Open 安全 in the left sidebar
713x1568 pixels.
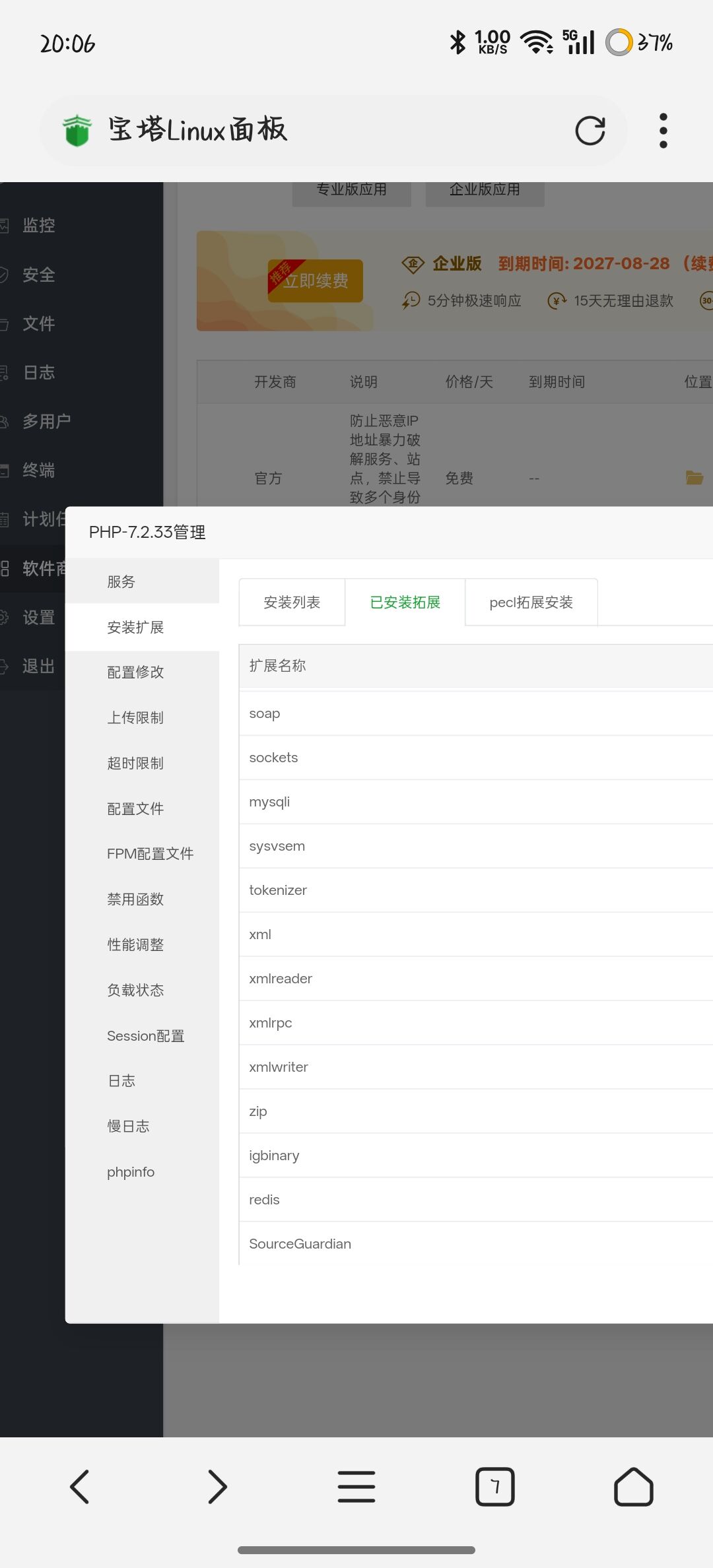tap(39, 275)
